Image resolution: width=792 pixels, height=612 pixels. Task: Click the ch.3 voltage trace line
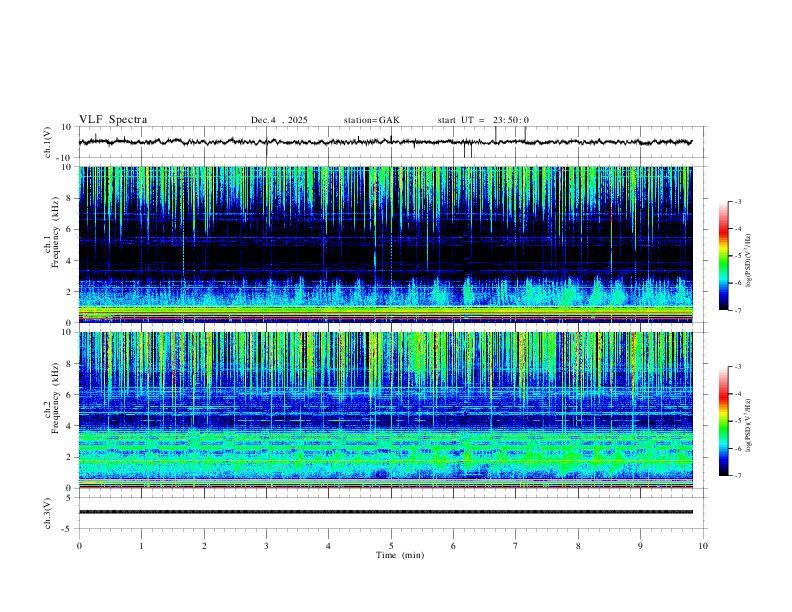[386, 512]
